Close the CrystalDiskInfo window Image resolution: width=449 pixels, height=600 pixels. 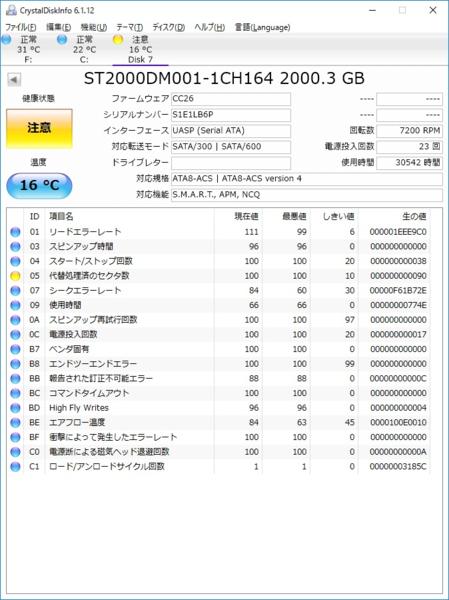[433, 10]
